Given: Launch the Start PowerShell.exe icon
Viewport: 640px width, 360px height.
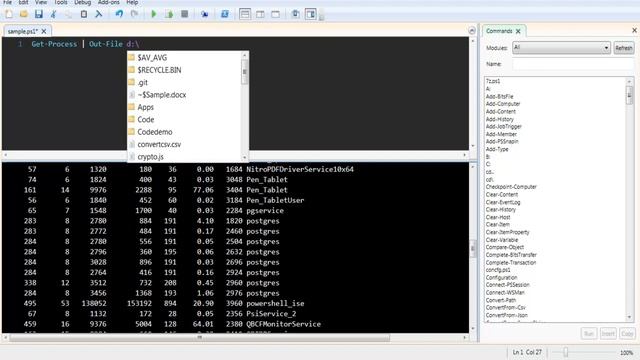Looking at the screenshot, I should pyautogui.click(x=224, y=14).
